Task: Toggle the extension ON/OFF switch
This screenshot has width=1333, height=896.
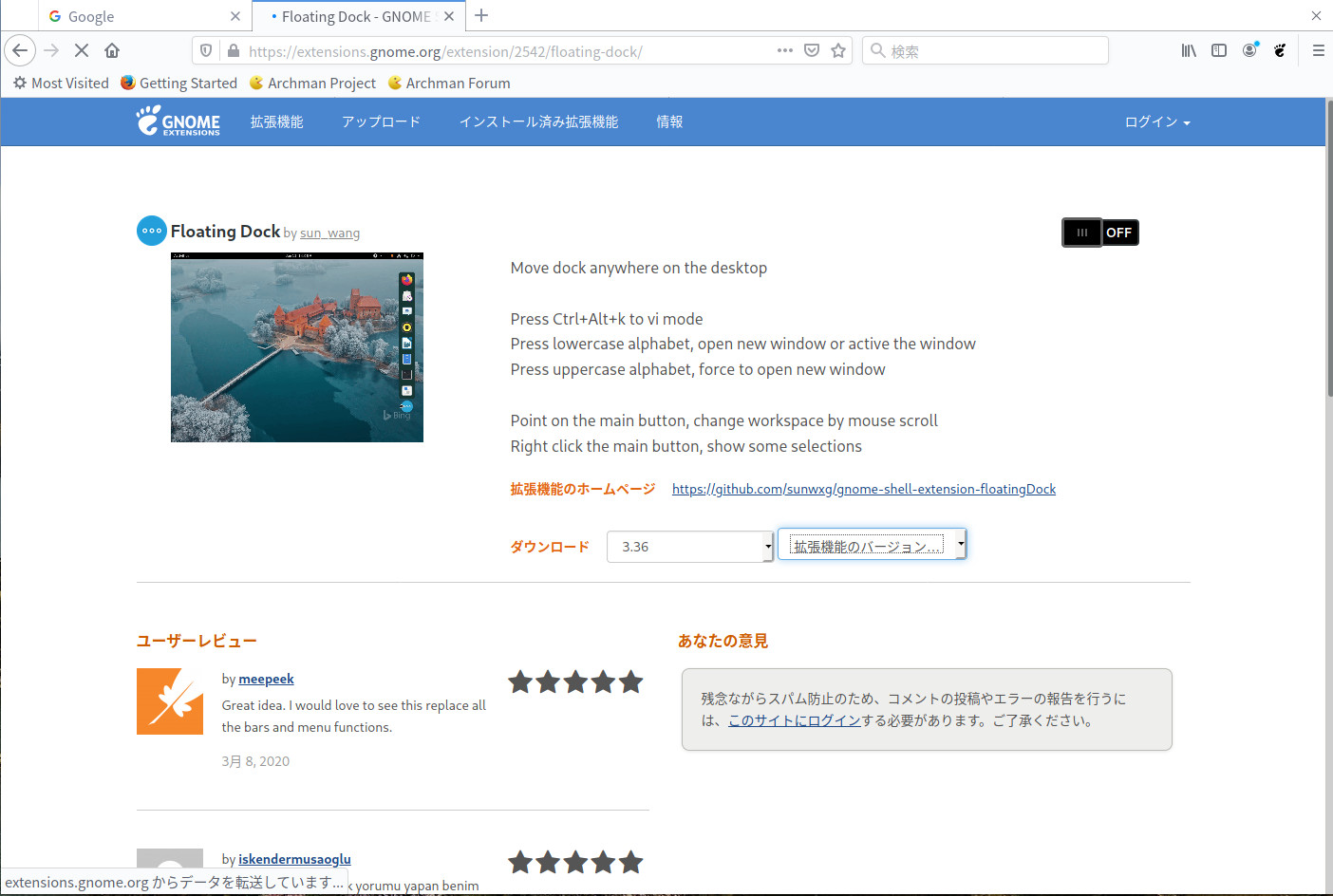Action: click(x=1100, y=233)
